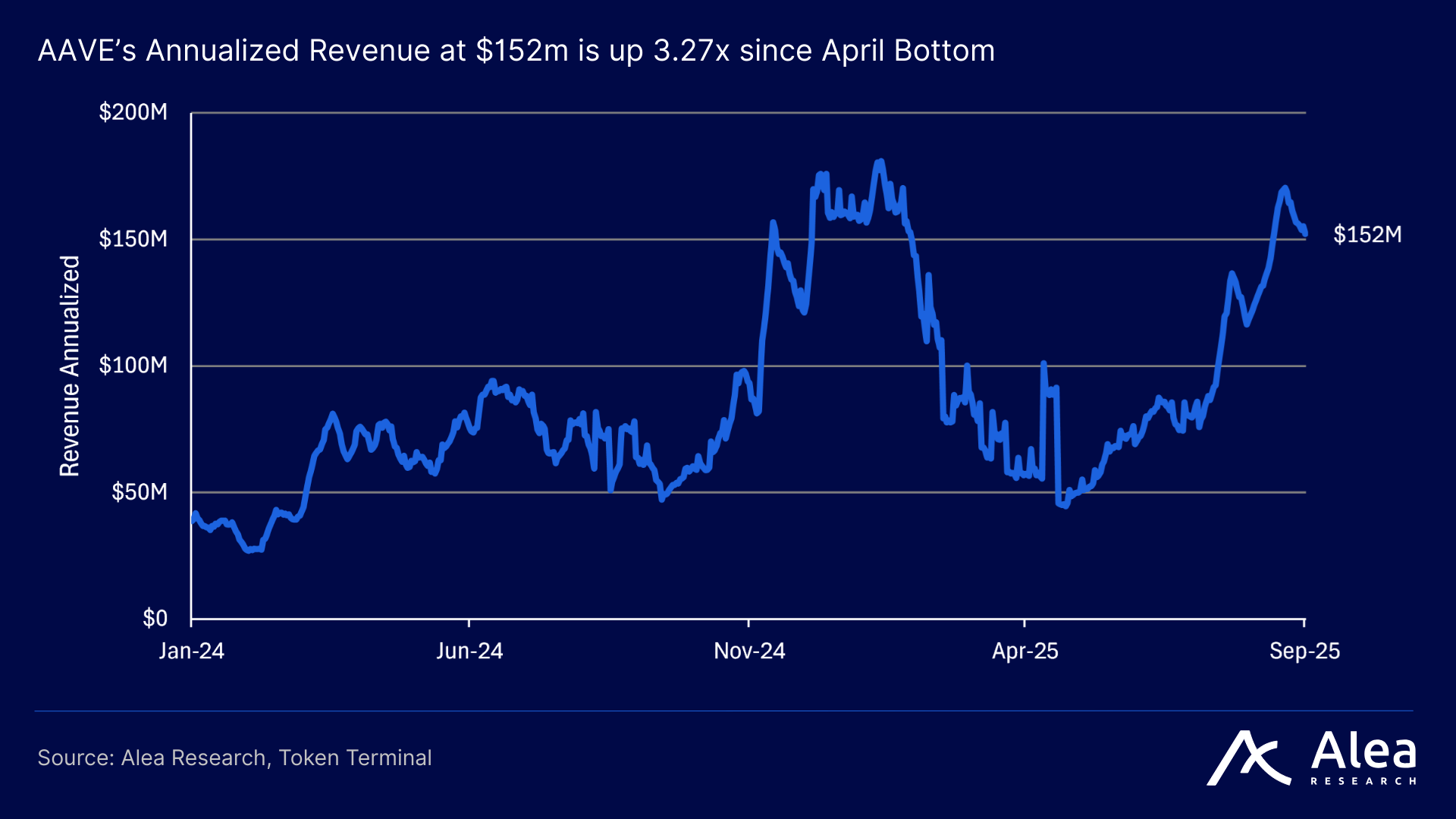Click the $100M y-axis label

133,366
